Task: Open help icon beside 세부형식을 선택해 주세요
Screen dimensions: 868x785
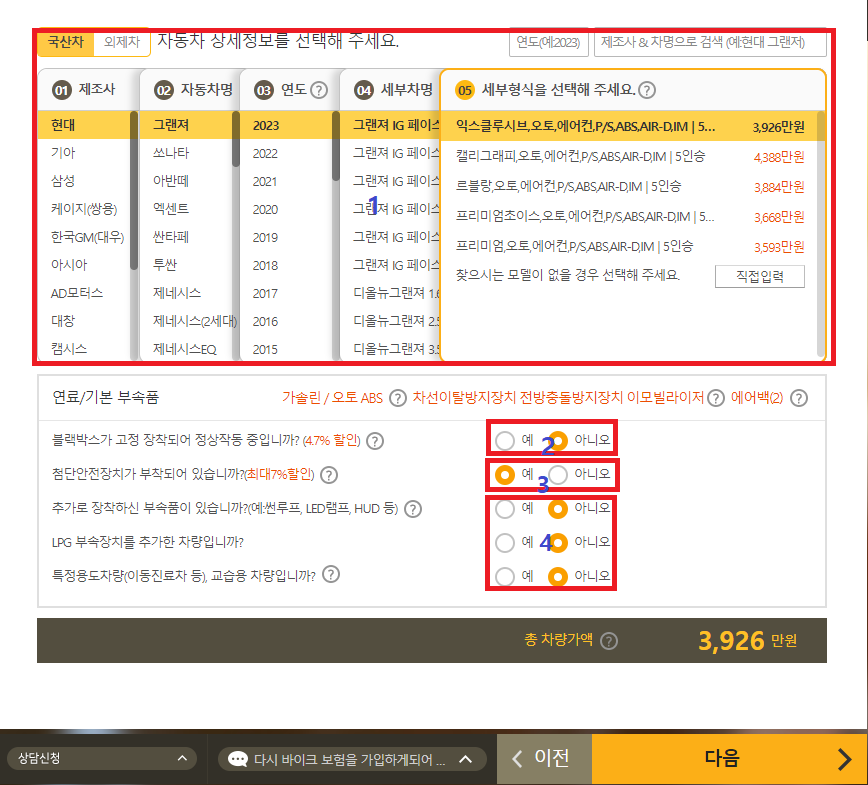Action: coord(647,90)
